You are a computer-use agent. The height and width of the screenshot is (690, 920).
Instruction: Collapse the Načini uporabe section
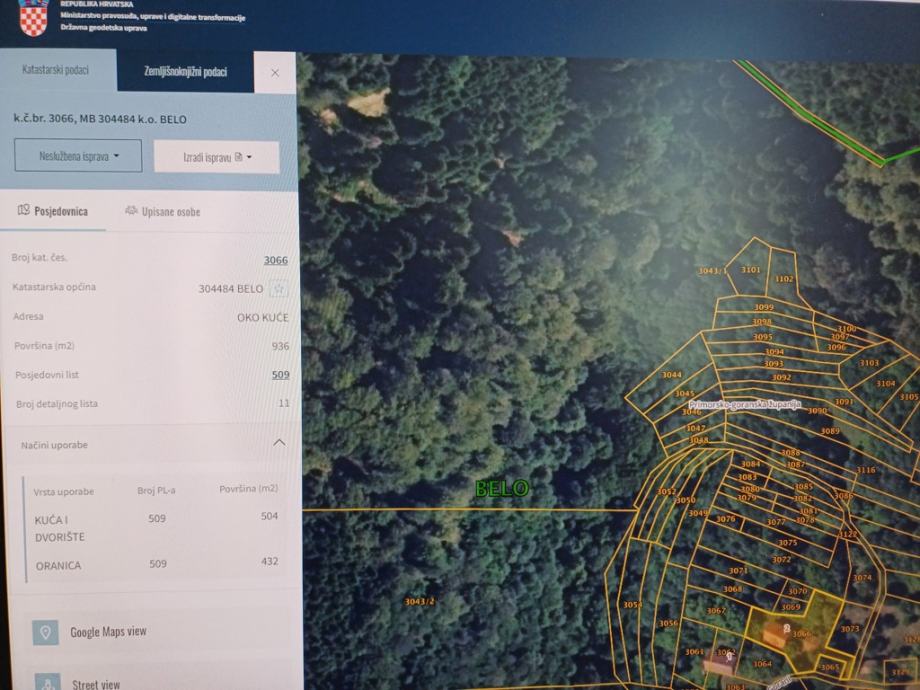pos(279,443)
